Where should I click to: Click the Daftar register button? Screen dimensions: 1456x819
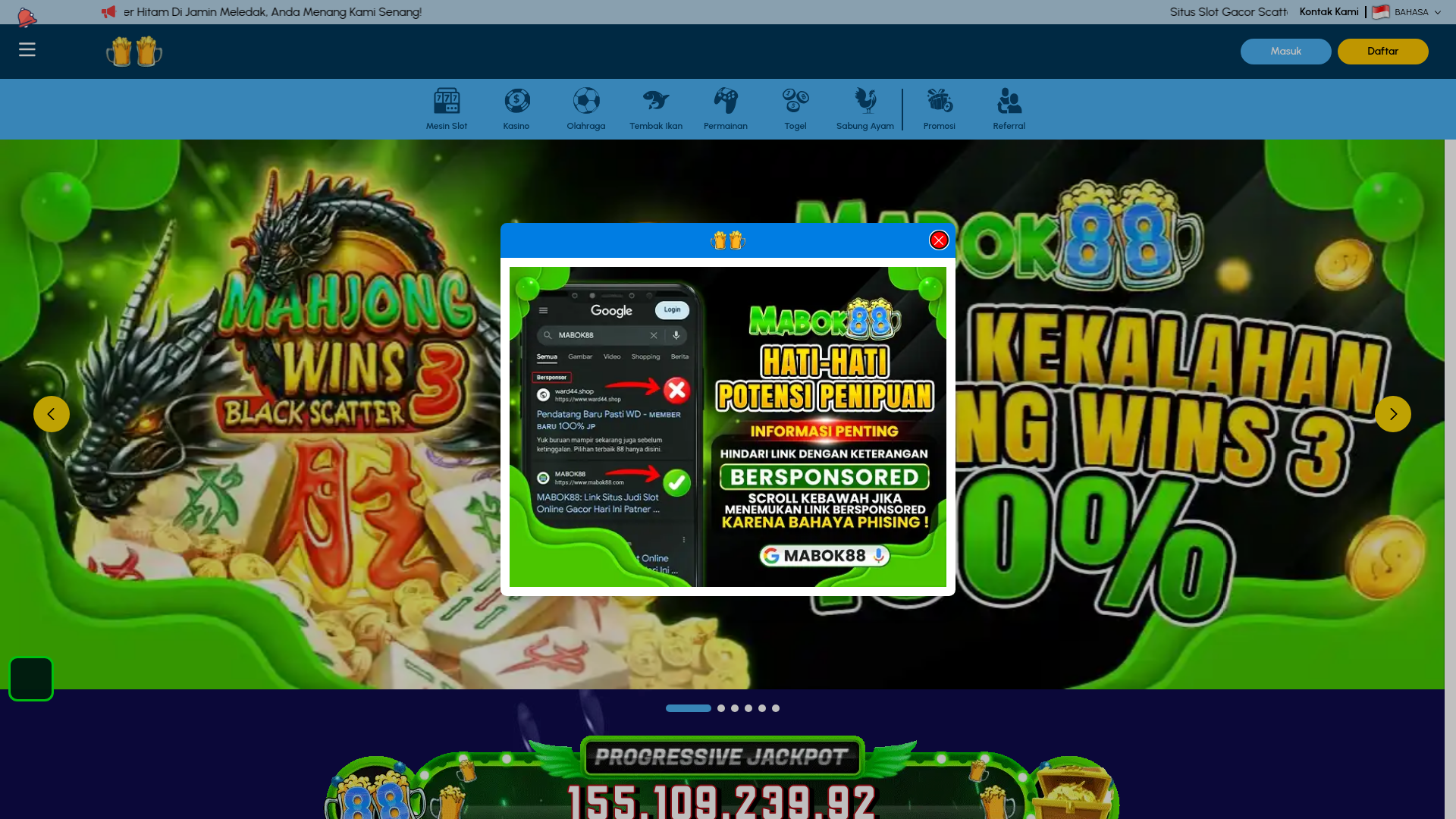[x=1383, y=52]
